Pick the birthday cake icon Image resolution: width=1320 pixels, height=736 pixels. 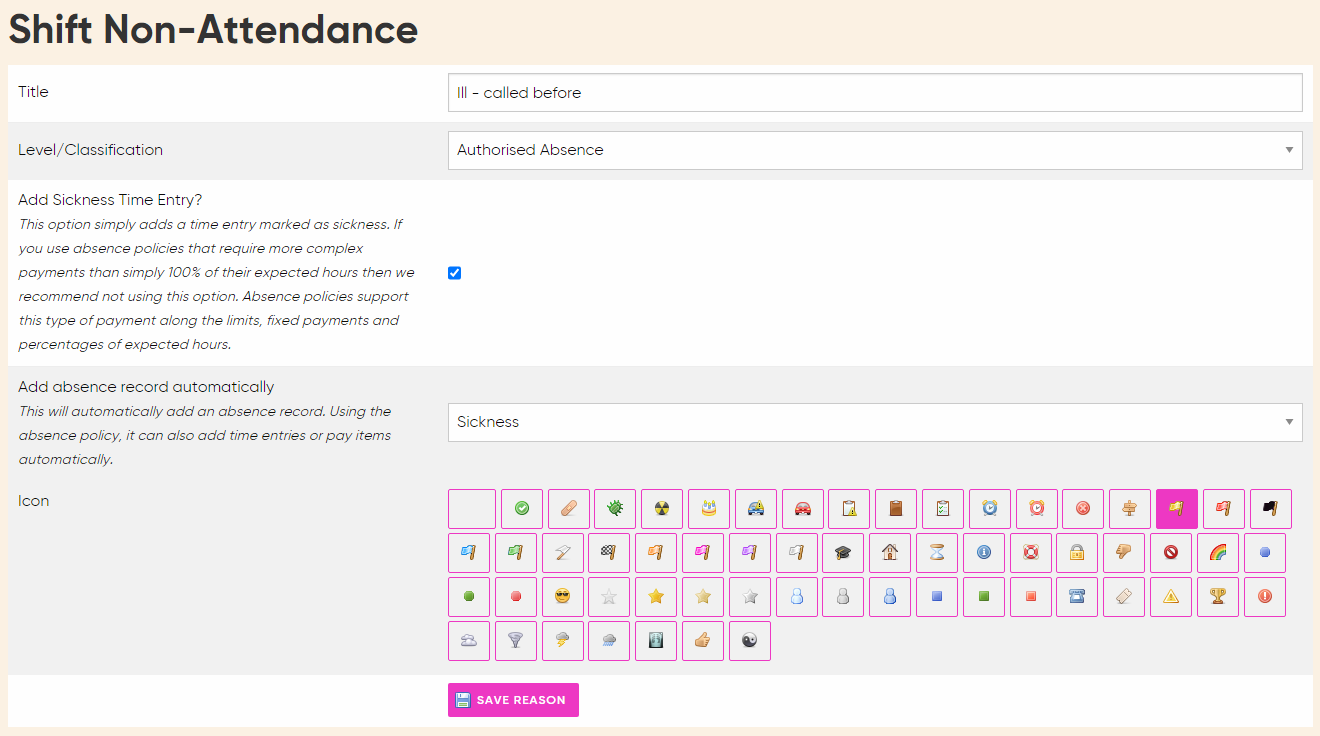pos(709,509)
